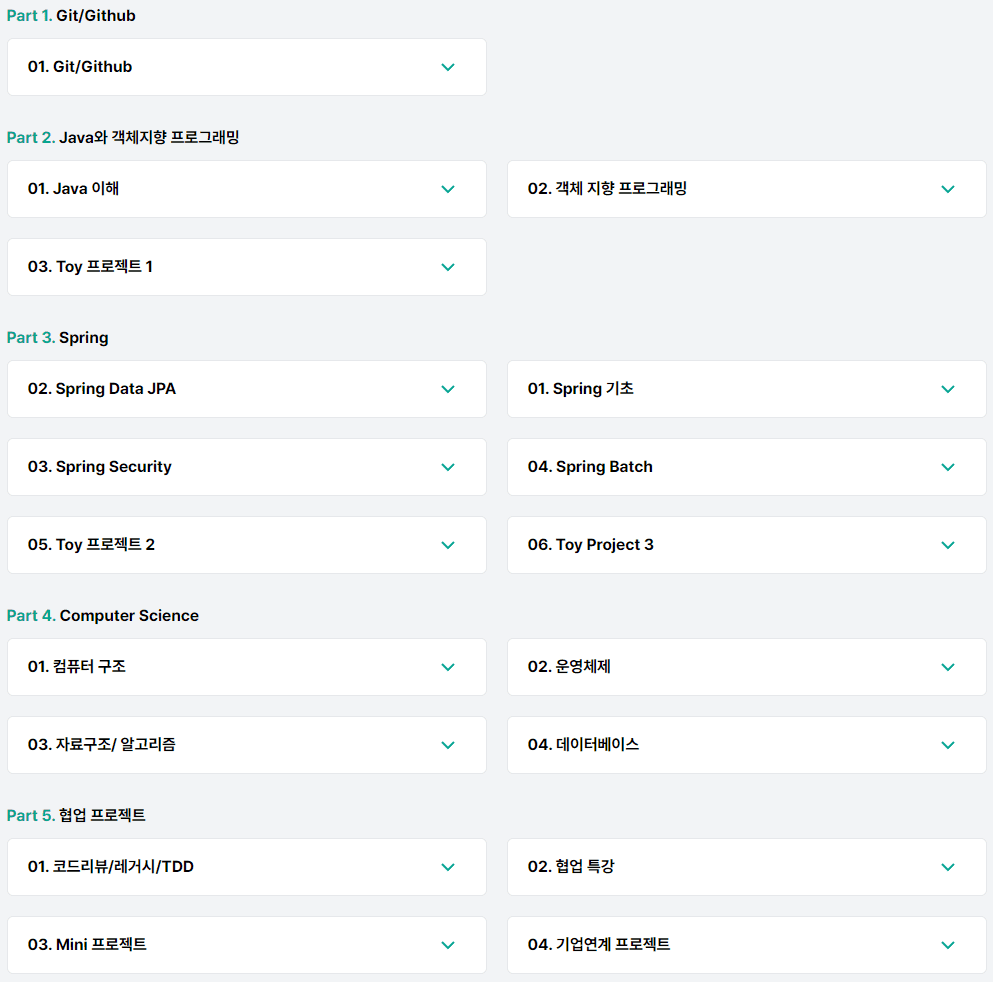Click the '04. 데이터베이스' title text
Image resolution: width=993 pixels, height=982 pixels.
click(583, 745)
